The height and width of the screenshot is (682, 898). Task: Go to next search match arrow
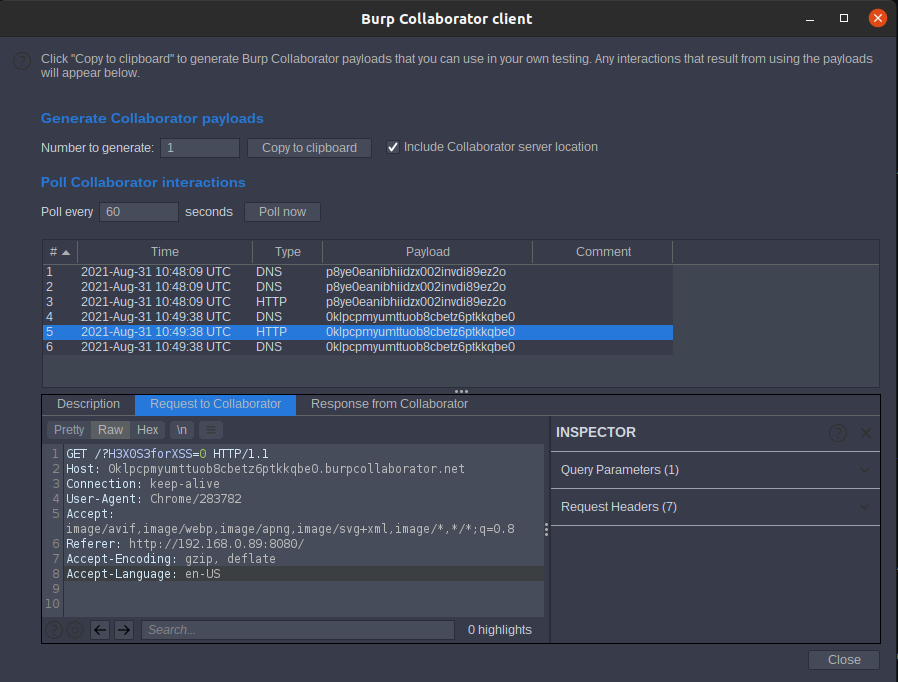pyautogui.click(x=124, y=630)
